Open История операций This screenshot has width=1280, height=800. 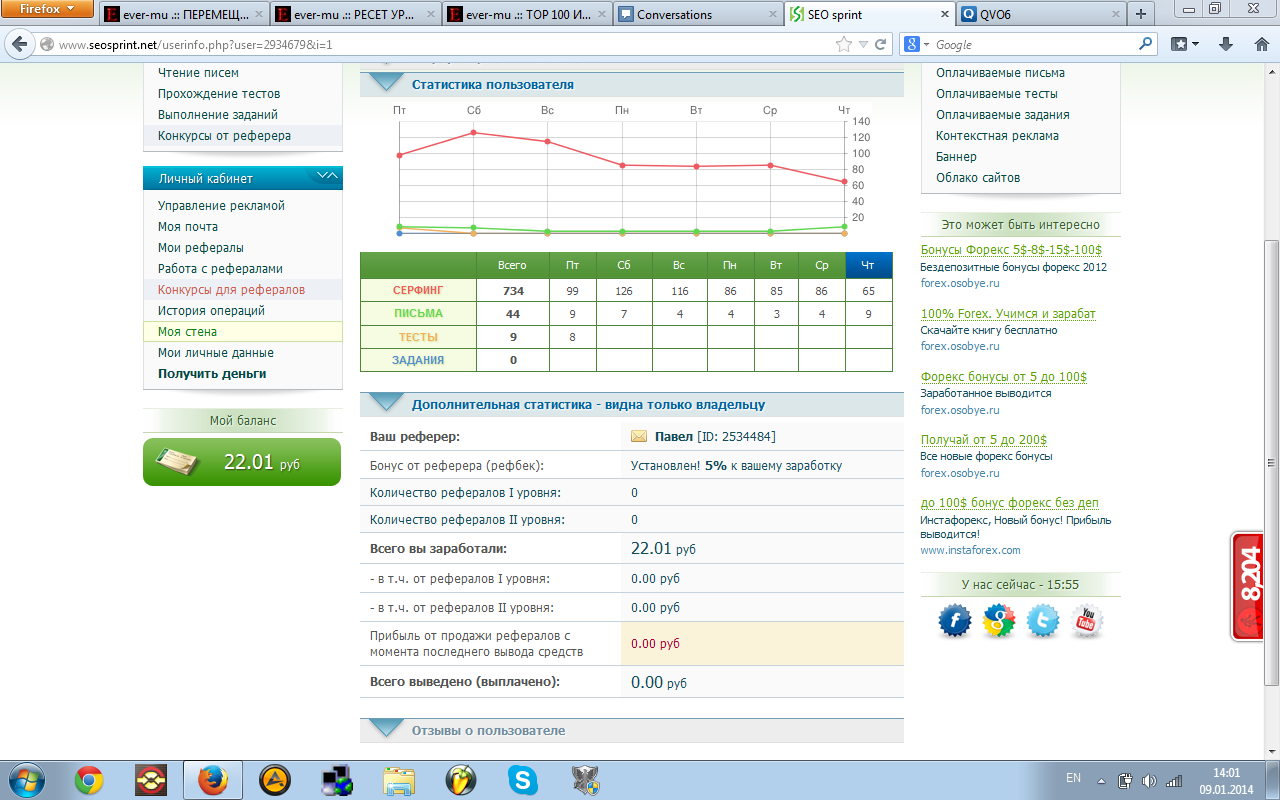(211, 310)
